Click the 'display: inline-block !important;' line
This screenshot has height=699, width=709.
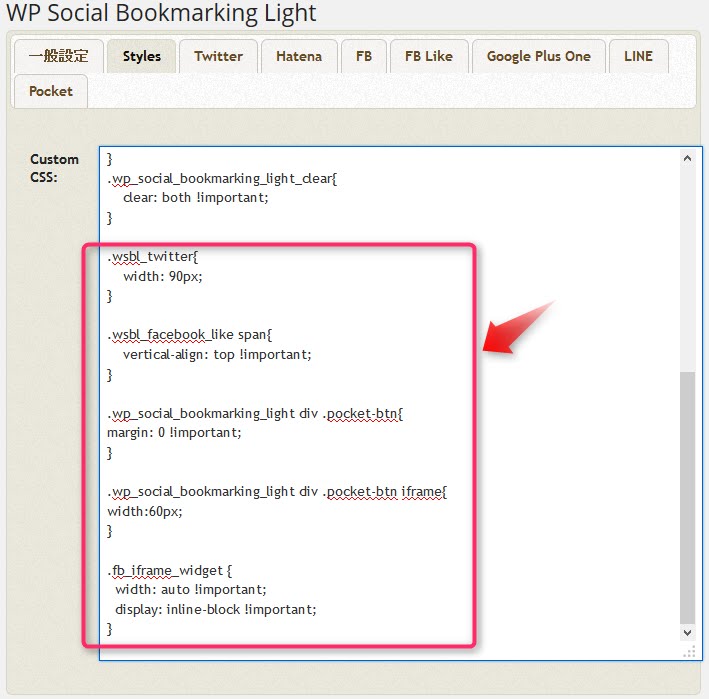pos(216,609)
